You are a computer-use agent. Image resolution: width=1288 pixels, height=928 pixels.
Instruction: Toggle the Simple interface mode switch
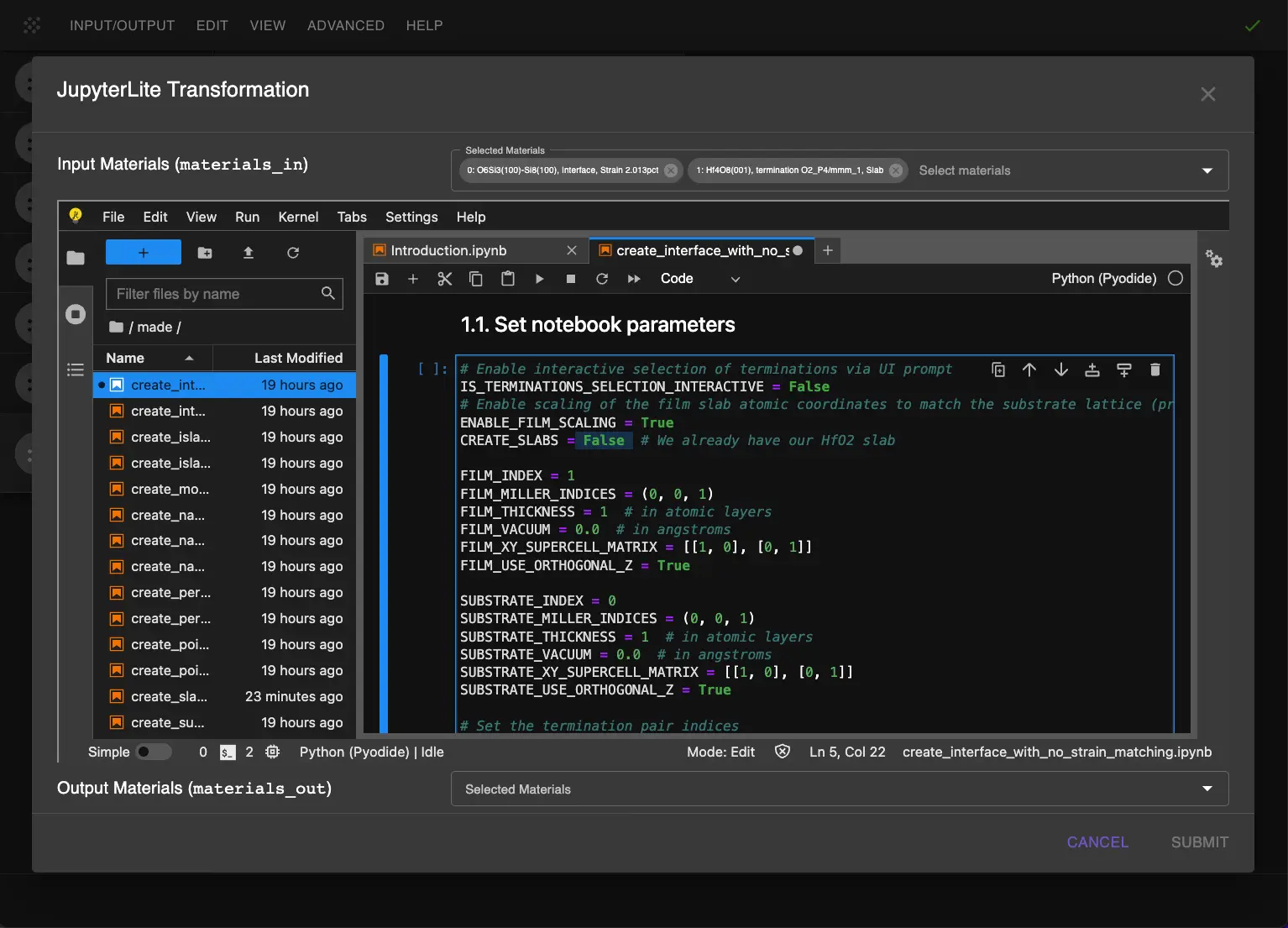point(154,752)
